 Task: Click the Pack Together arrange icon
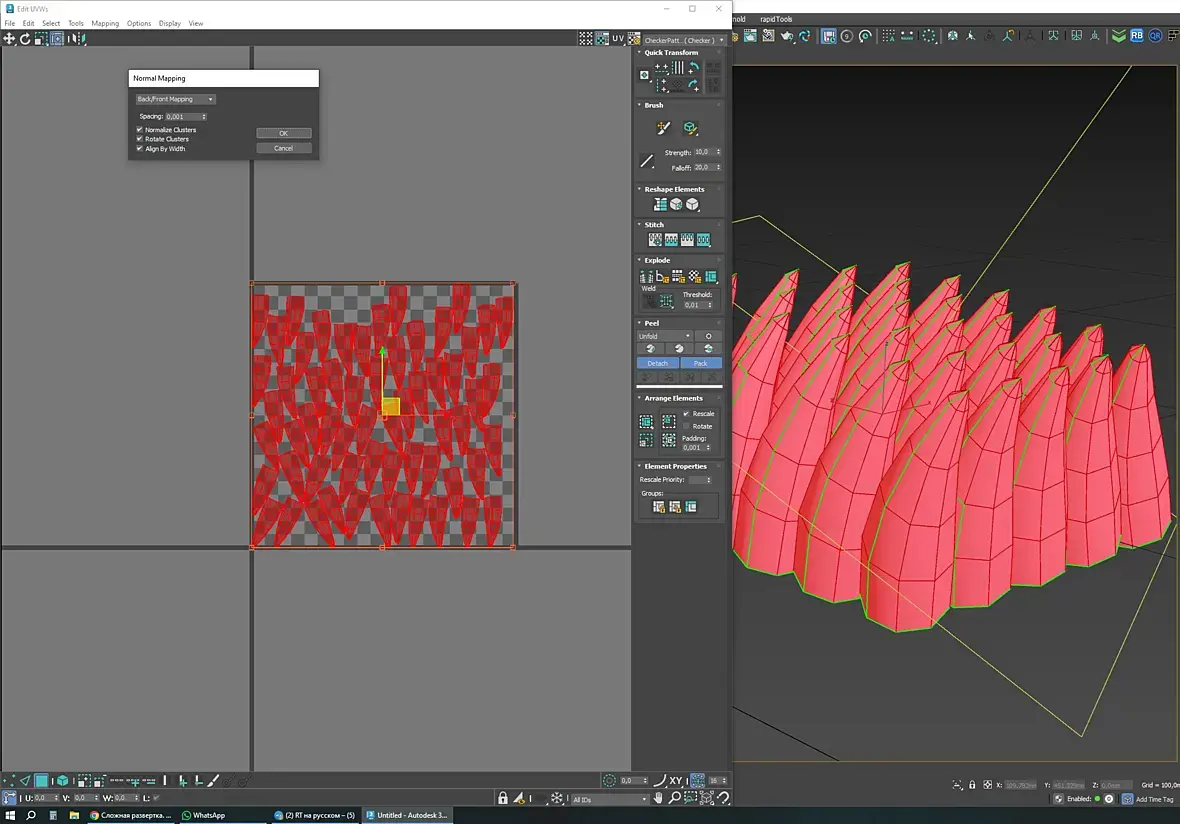668,421
